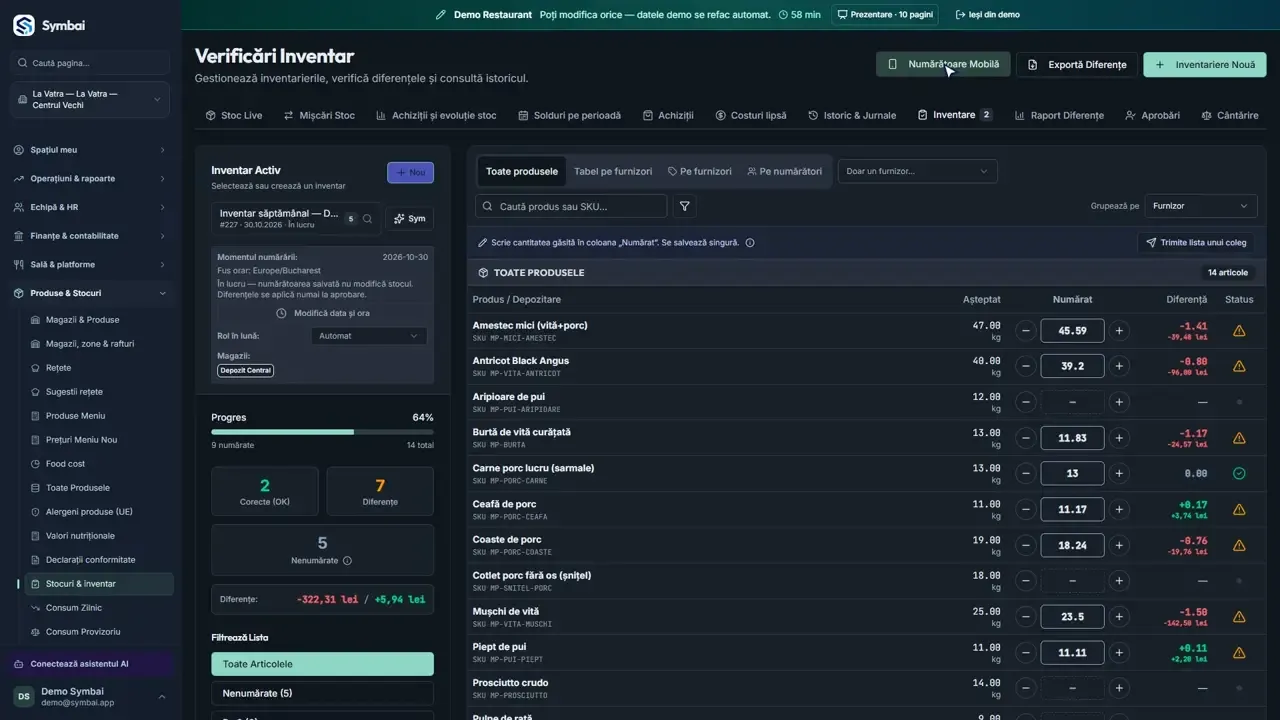Expand the Finanțe & contabilitate sidebar section
1280x720 pixels.
pyautogui.click(x=91, y=236)
